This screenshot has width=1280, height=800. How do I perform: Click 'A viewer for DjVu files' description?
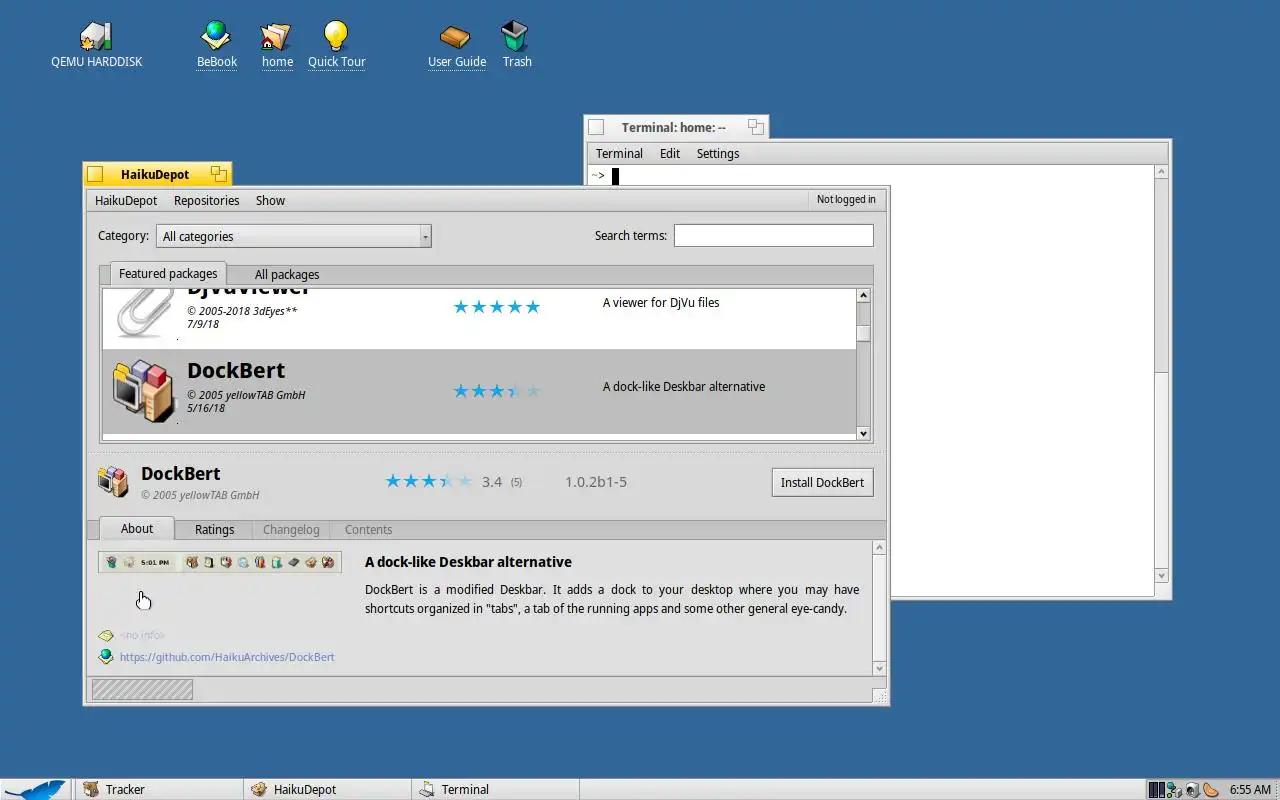pyautogui.click(x=661, y=303)
